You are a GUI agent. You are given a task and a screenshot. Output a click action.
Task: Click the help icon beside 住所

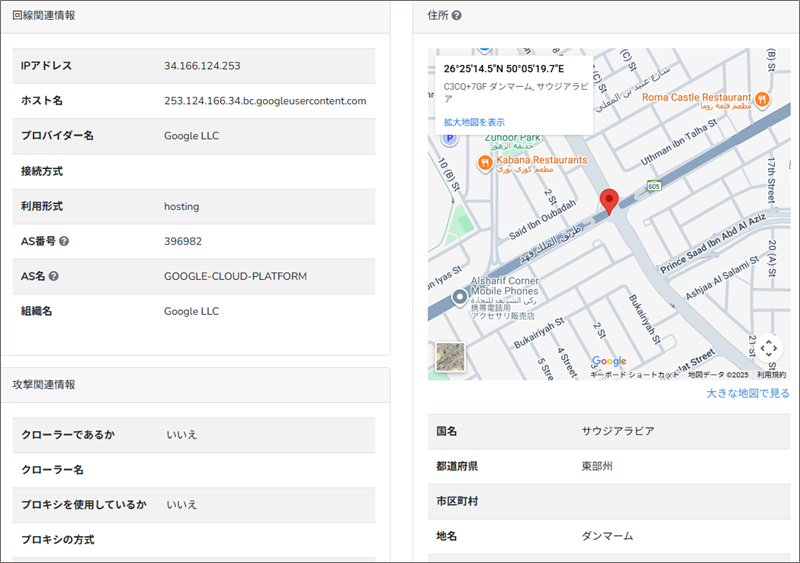coord(456,16)
